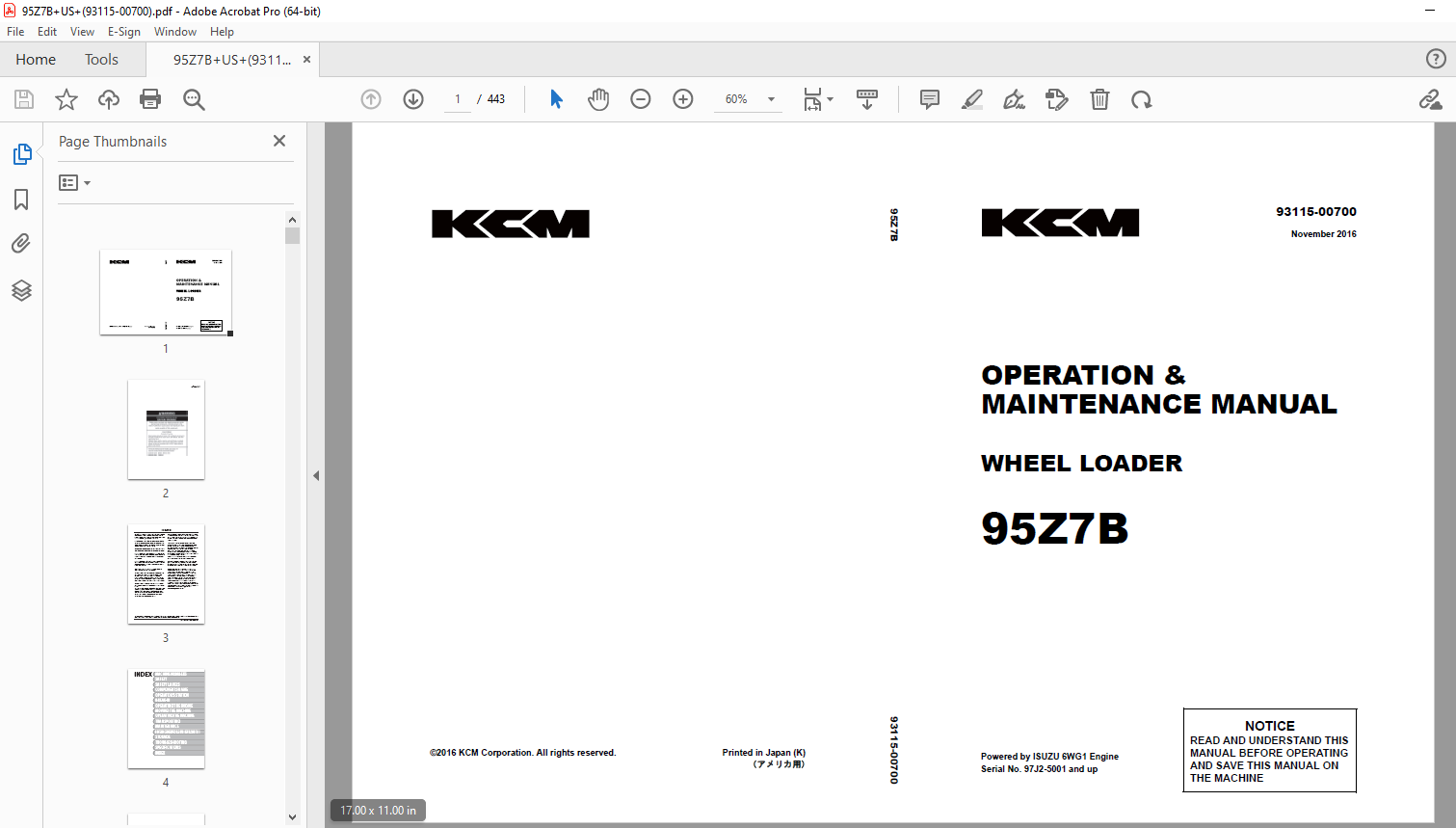The height and width of the screenshot is (828, 1456).
Task: Click the 'WHEEL LOADER' heading text
Action: tap(1081, 464)
